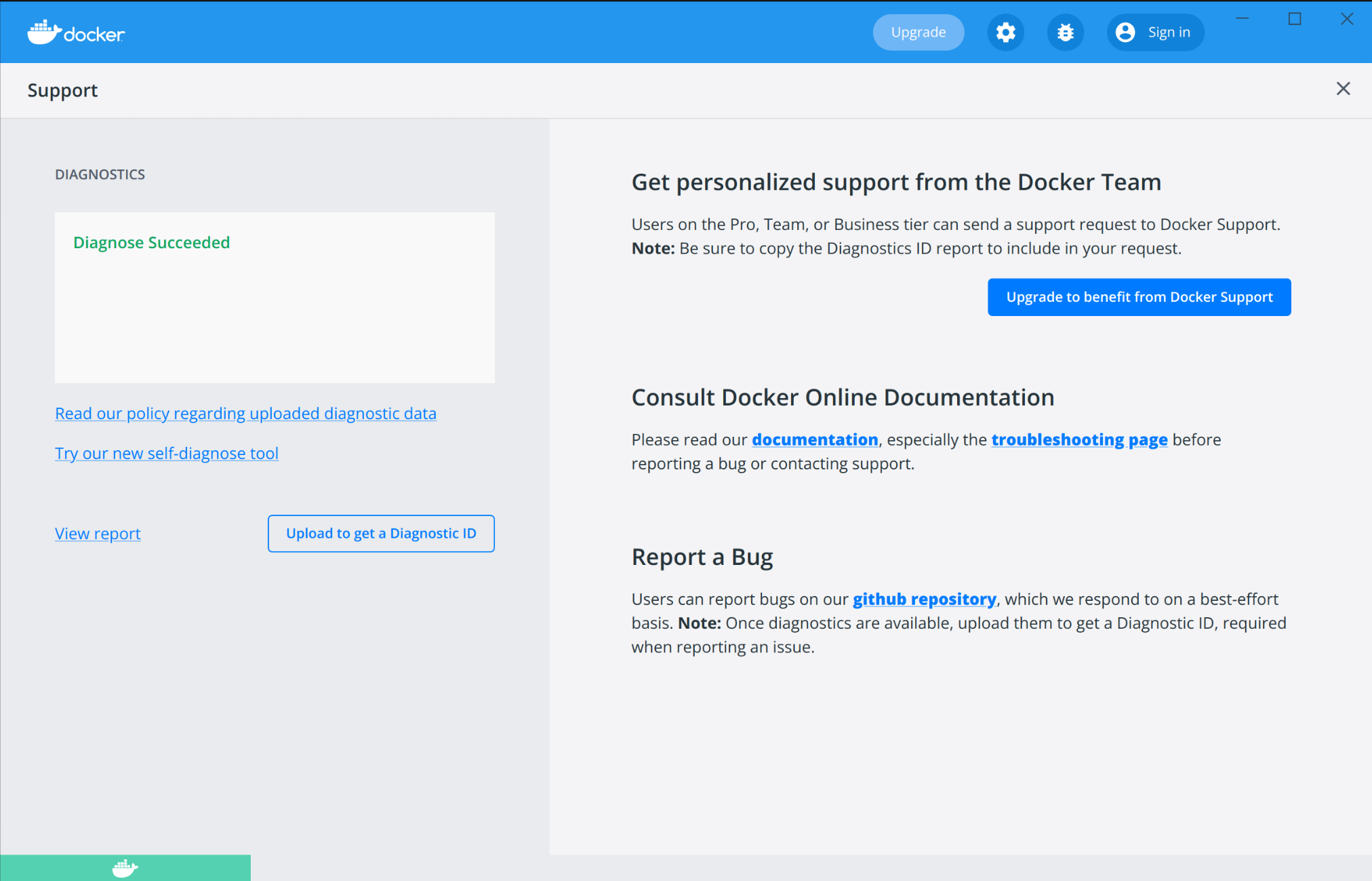
Task: Open the Troubleshoot bug icon
Action: 1065,32
